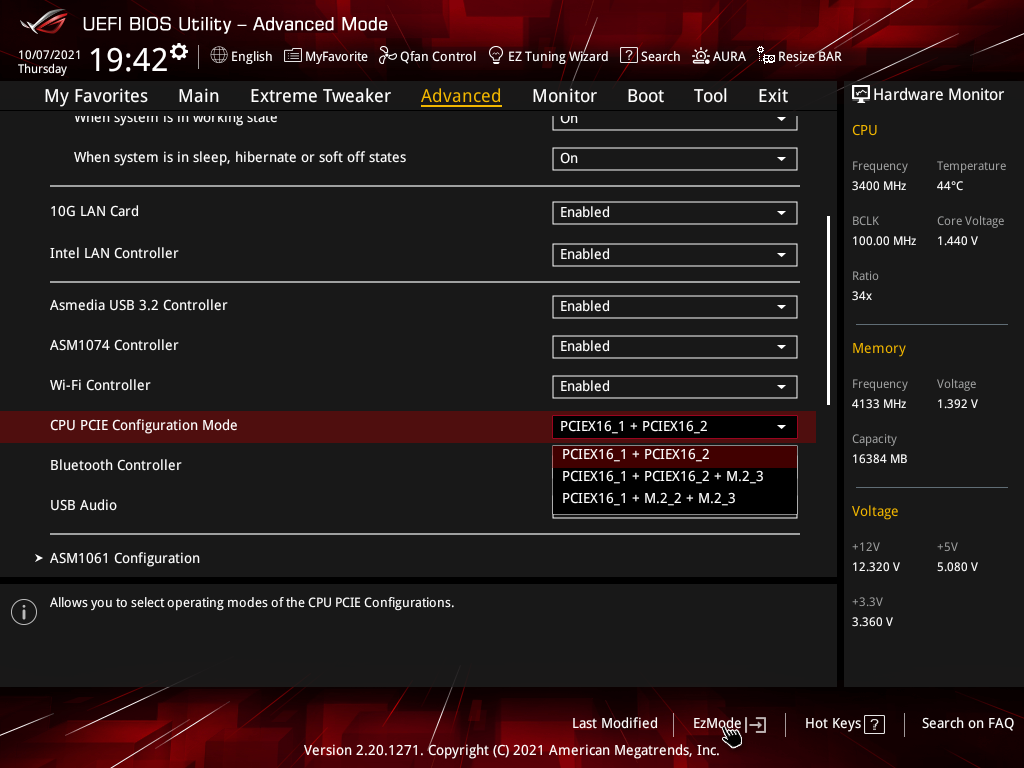
Task: Switch to EzMode
Action: (717, 724)
